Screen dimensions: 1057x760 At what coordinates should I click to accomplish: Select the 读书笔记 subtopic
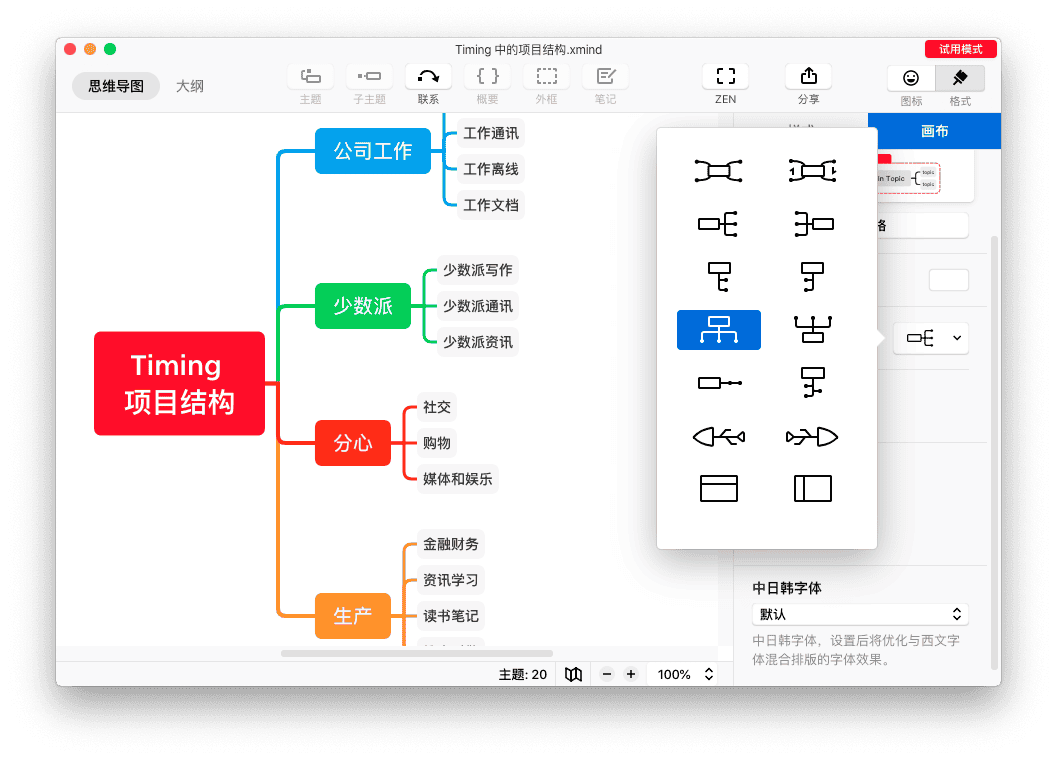tap(451, 616)
